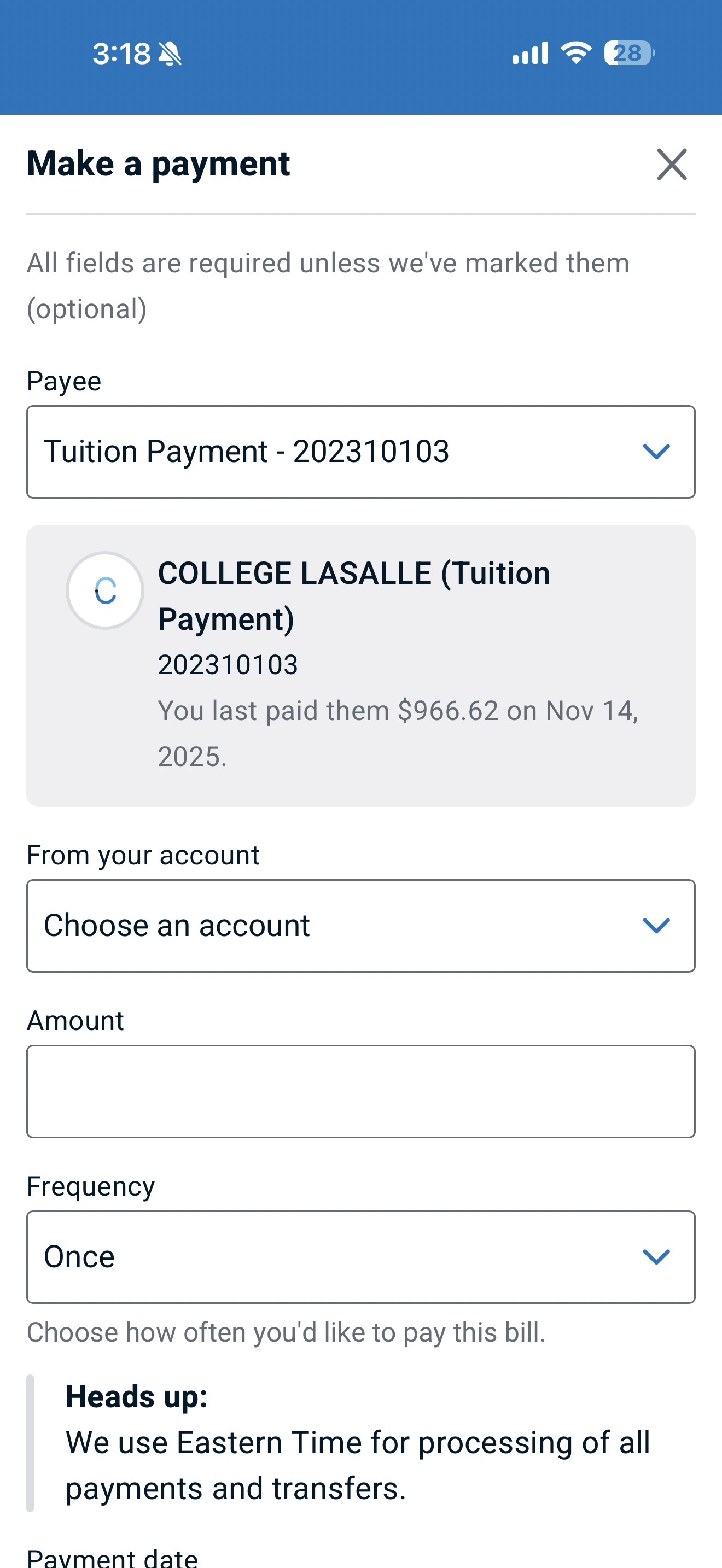Tap the silent mode bell icon
The width and height of the screenshot is (722, 1568).
(x=170, y=54)
